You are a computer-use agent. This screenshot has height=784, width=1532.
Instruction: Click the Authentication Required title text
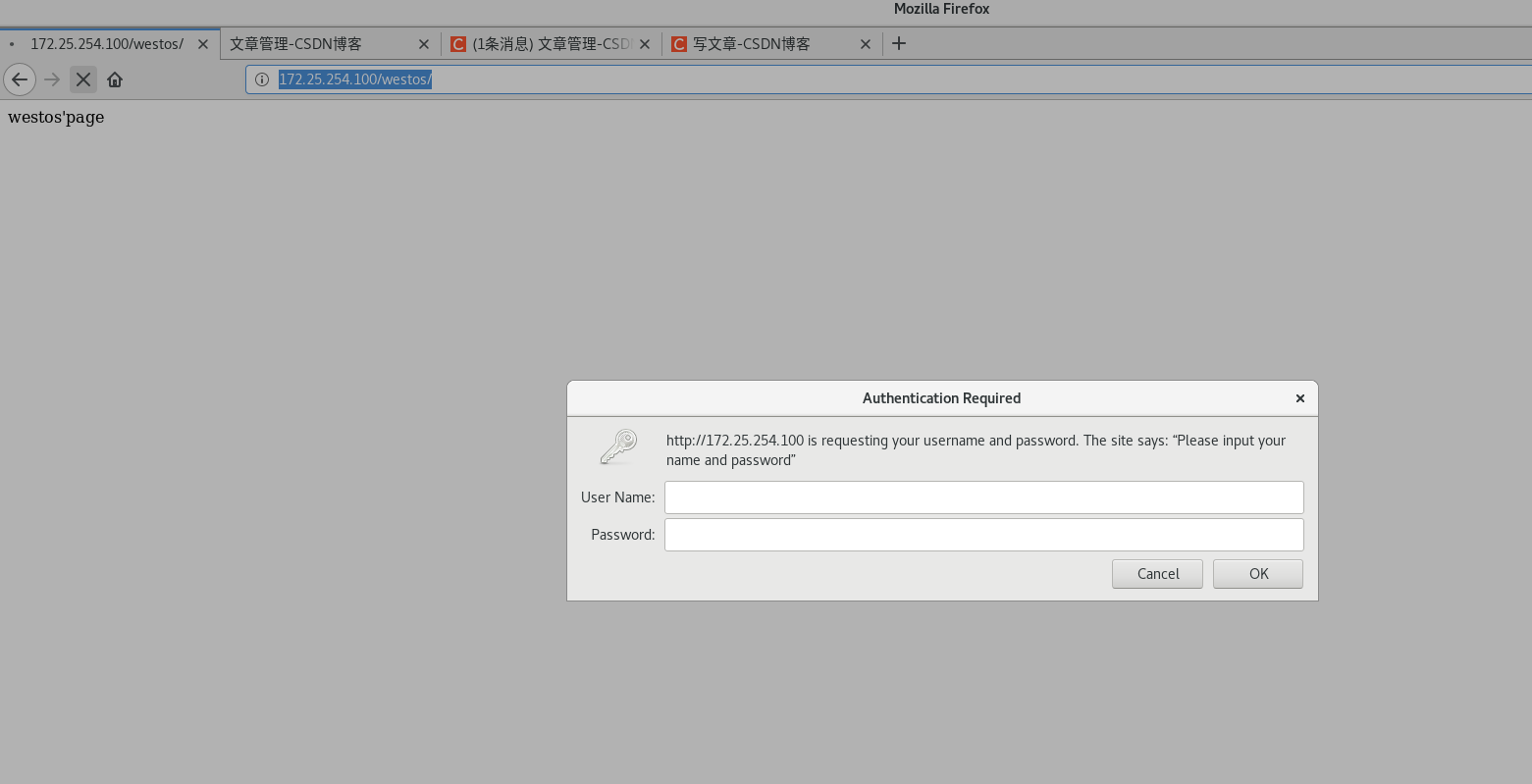pyautogui.click(x=941, y=398)
